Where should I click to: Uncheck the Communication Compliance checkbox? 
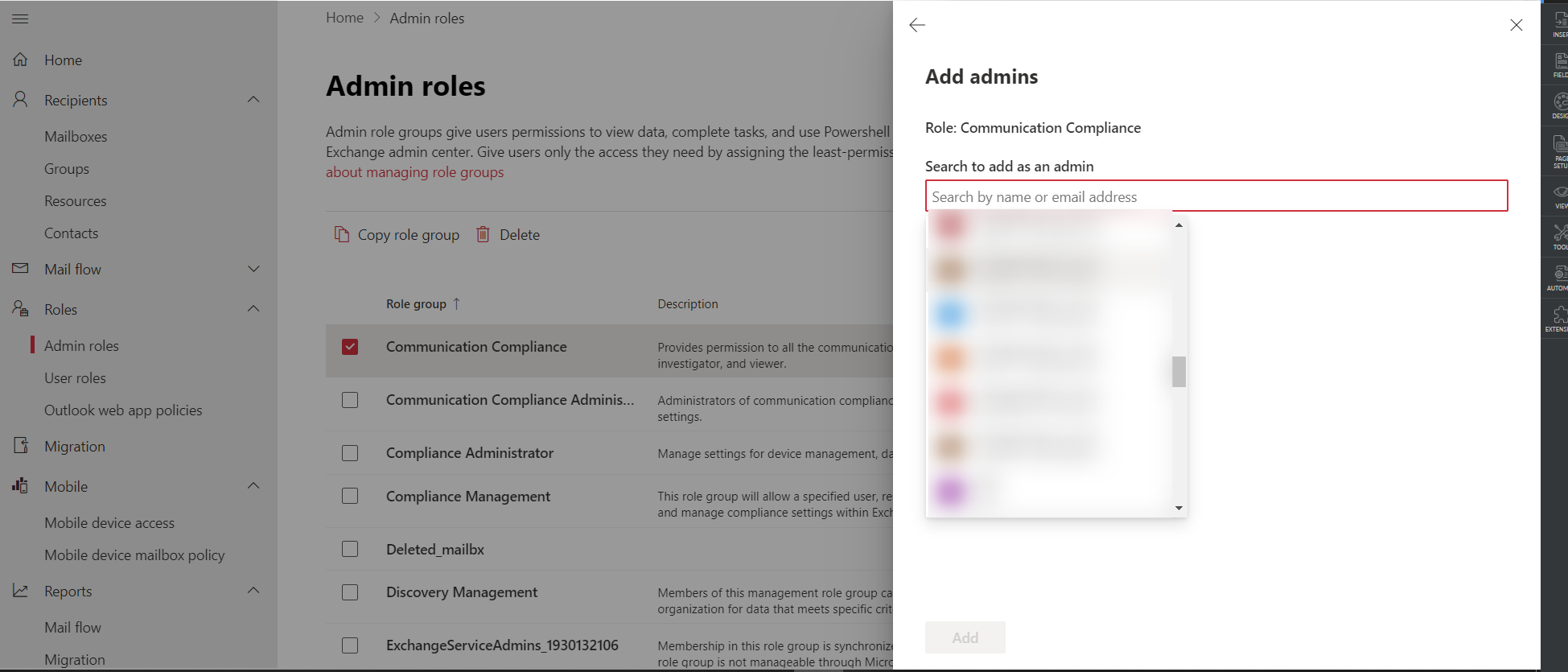[350, 347]
